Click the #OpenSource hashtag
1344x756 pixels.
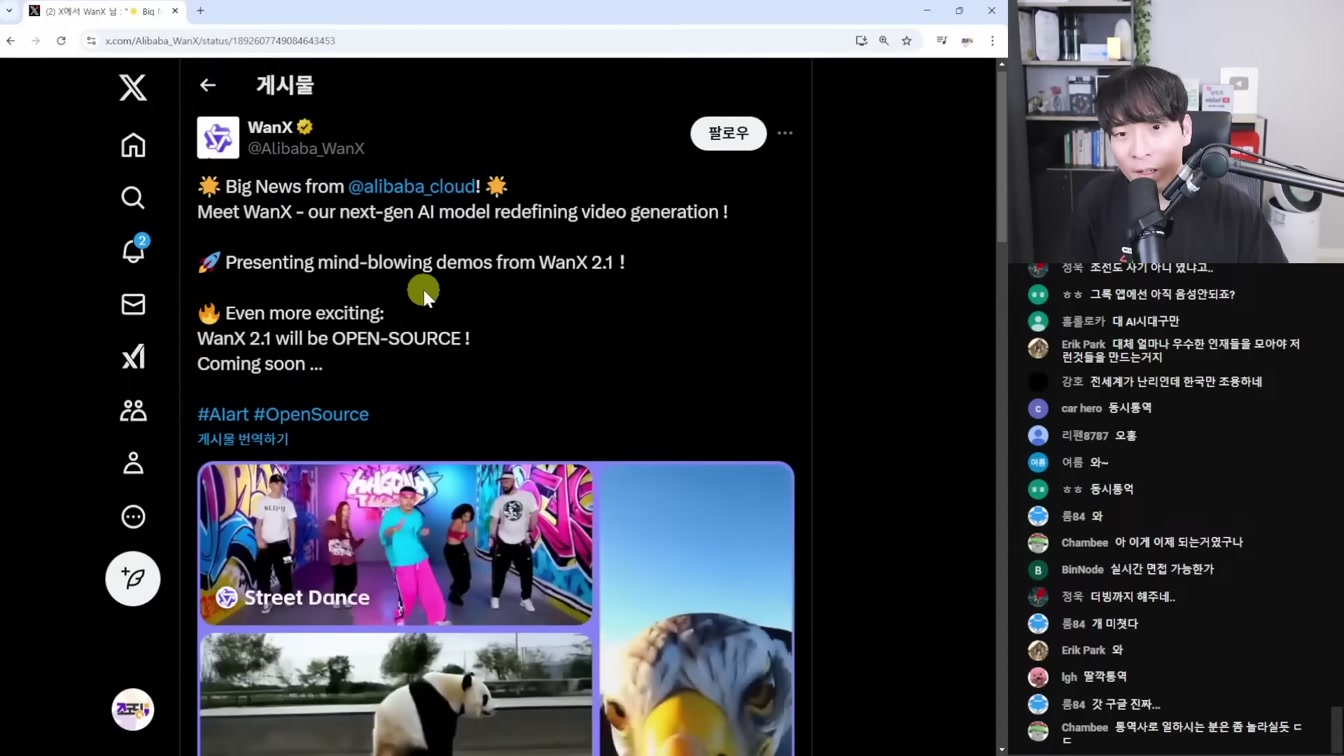coord(311,414)
